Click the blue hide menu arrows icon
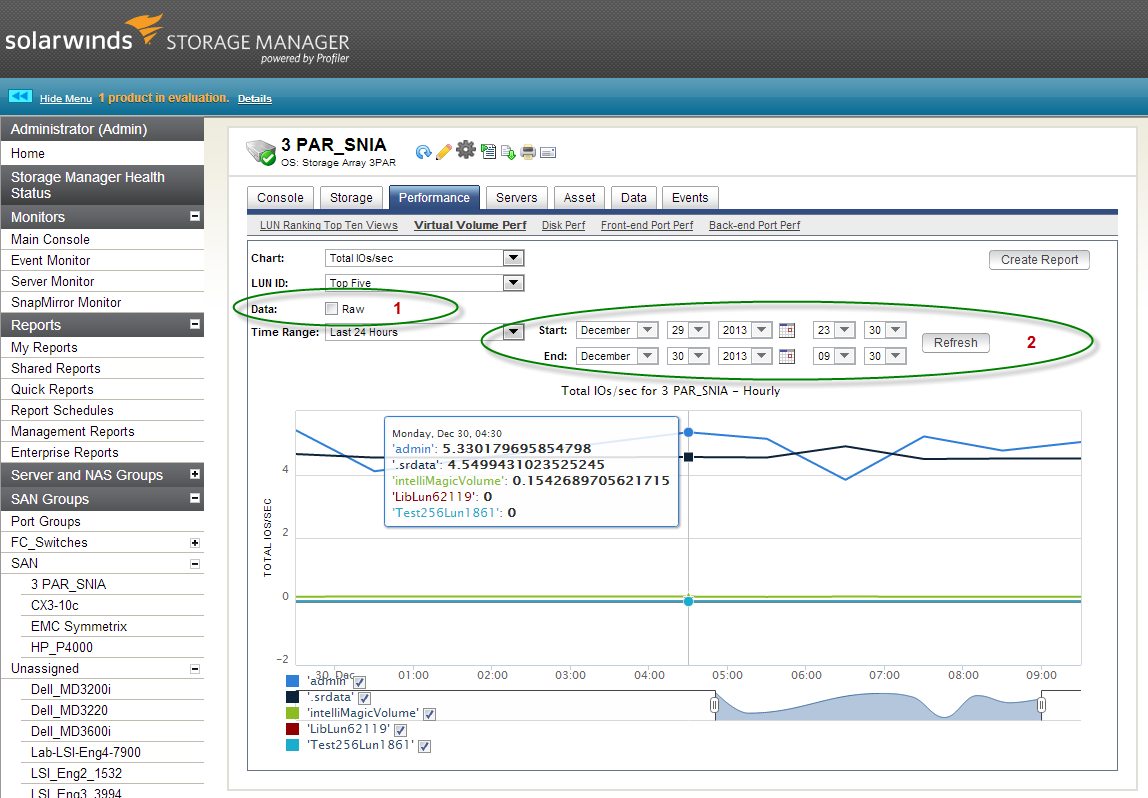This screenshot has width=1148, height=798. pos(20,96)
